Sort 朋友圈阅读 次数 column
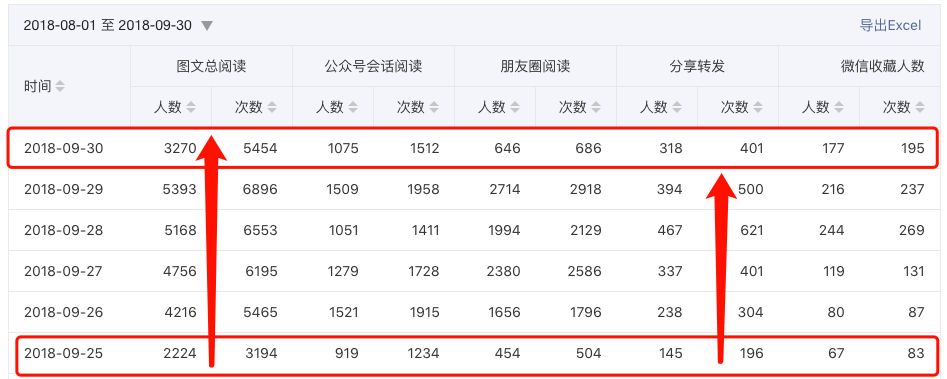 click(x=595, y=107)
